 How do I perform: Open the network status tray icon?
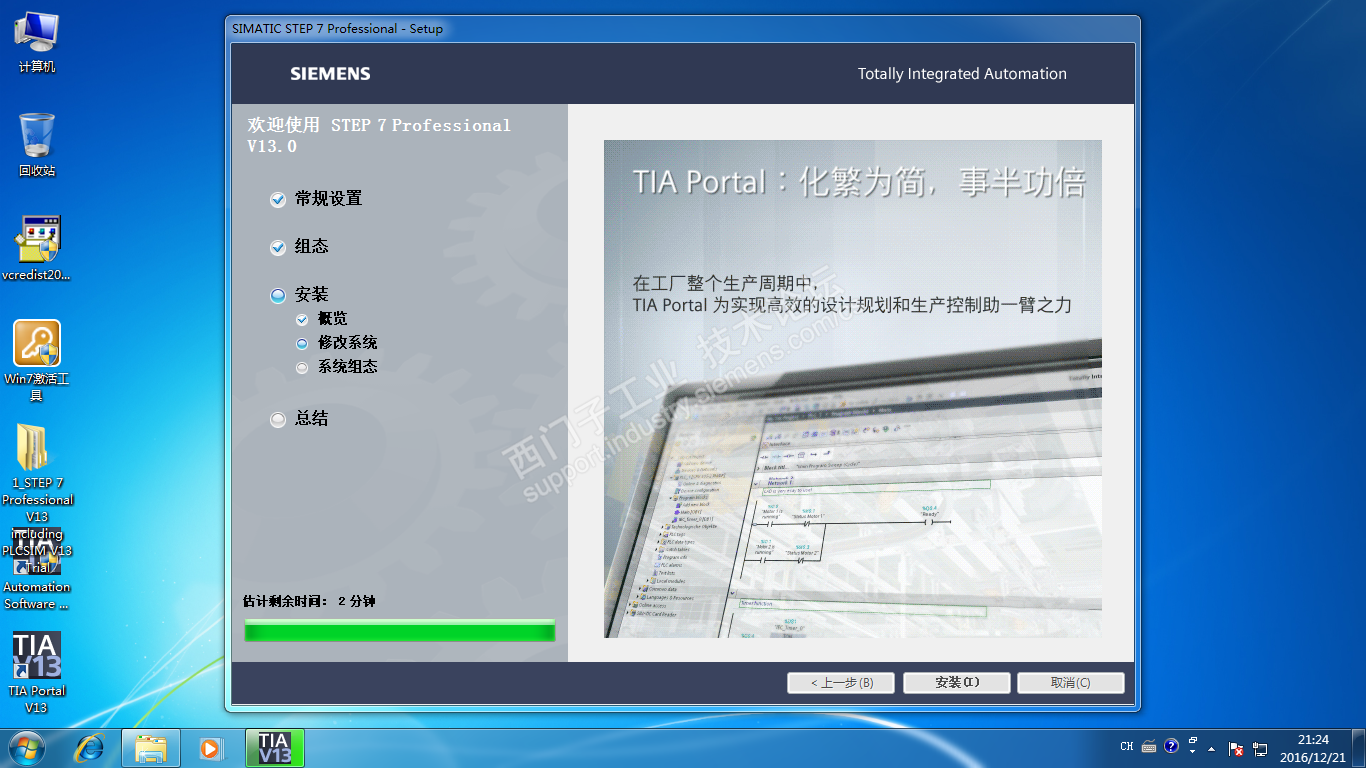click(1260, 748)
